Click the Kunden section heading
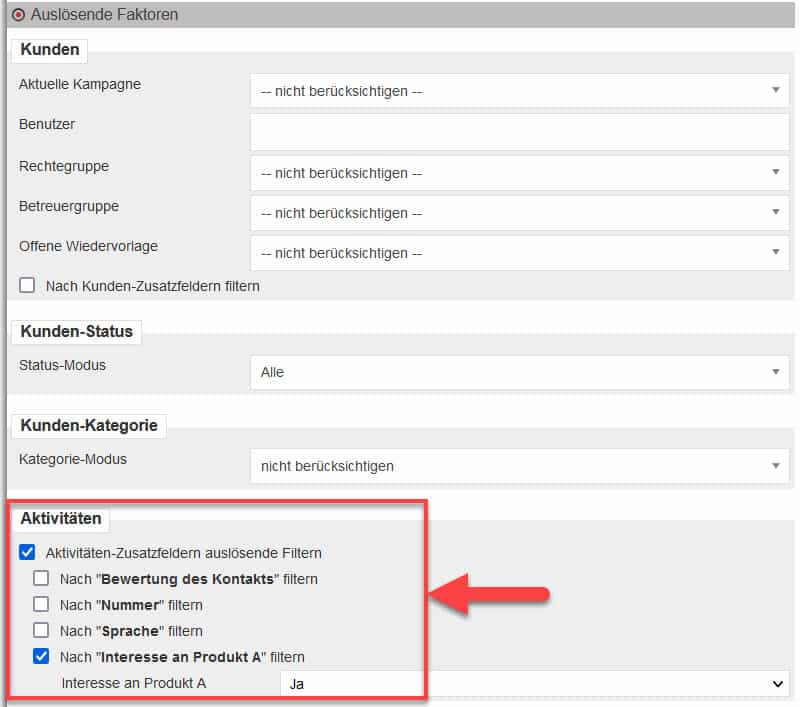 coord(49,50)
